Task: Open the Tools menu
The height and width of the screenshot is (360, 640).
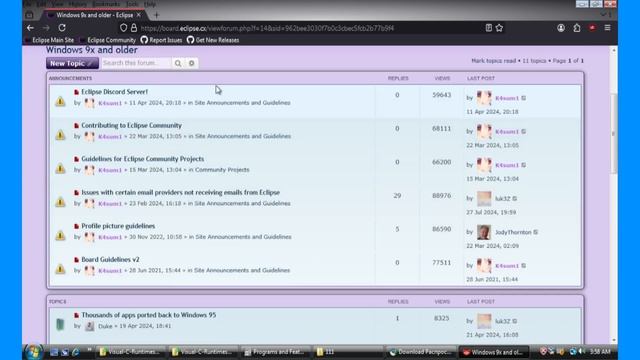Action: pyautogui.click(x=132, y=4)
